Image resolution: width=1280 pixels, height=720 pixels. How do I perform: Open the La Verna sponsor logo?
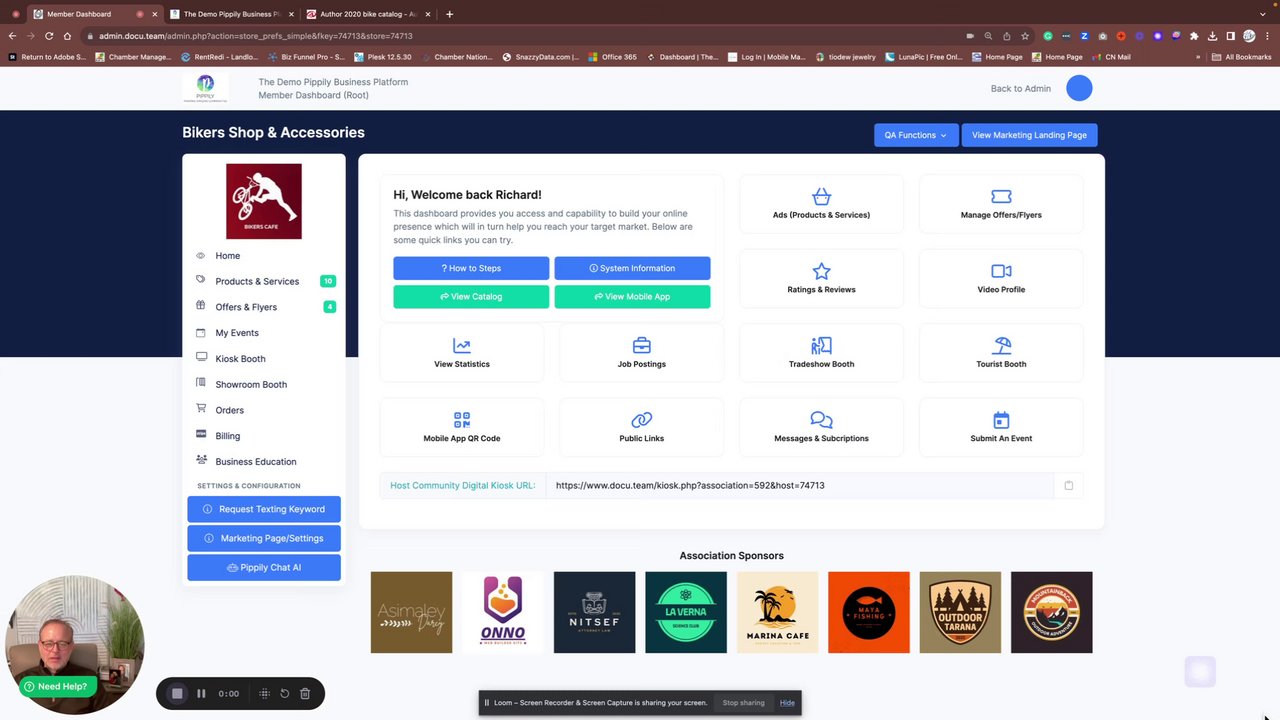(686, 613)
